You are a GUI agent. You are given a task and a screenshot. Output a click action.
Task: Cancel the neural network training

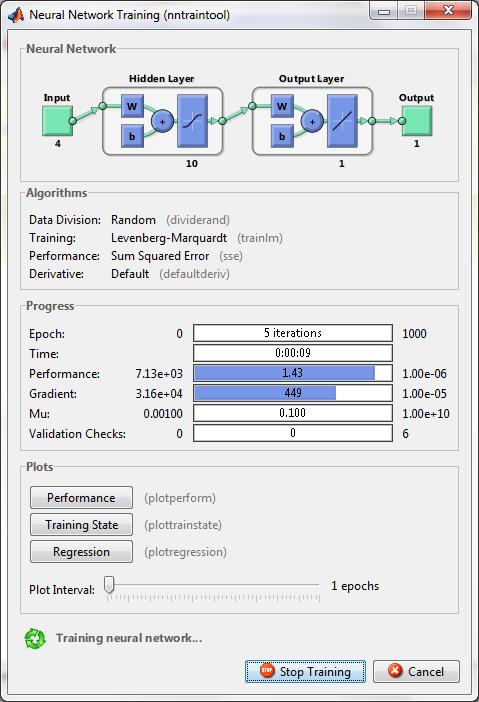416,671
